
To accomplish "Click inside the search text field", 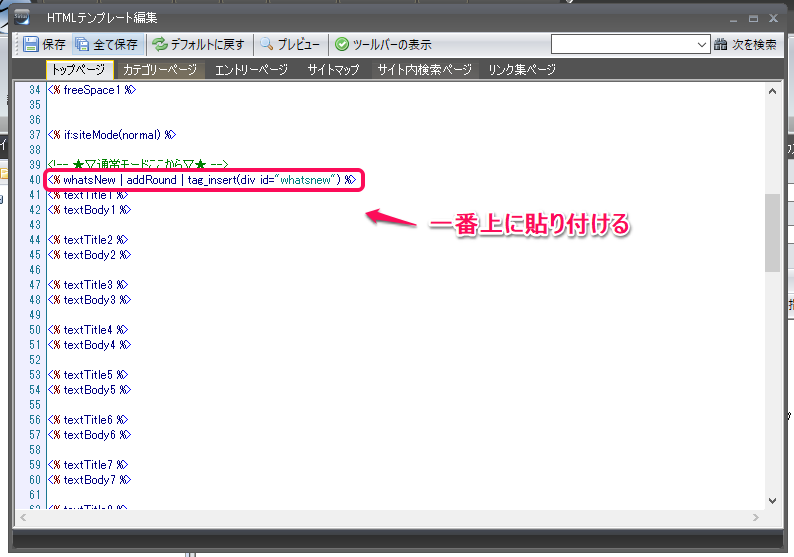I will [622, 44].
